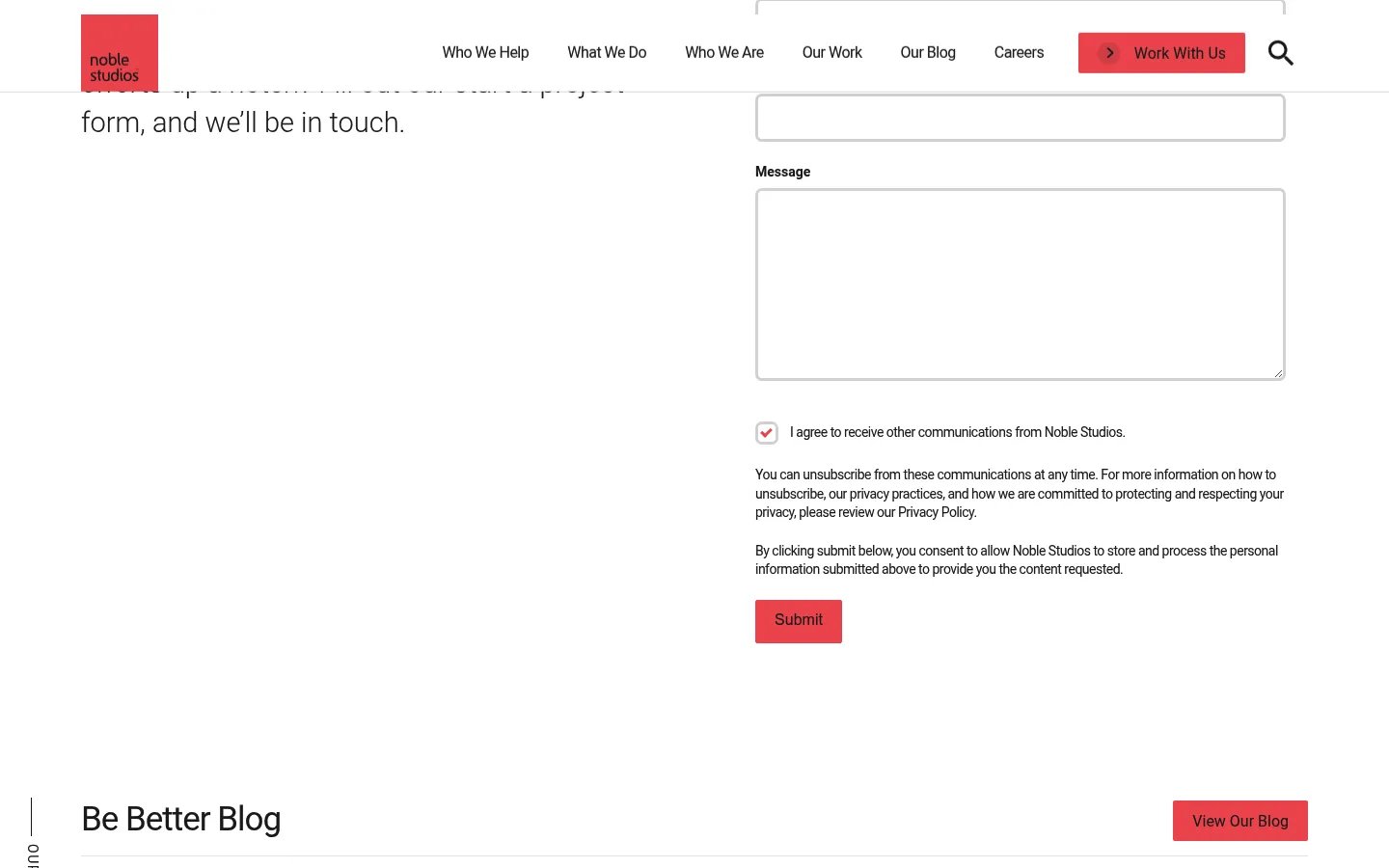Viewport: 1389px width, 868px height.
Task: Open the What We Do menu
Action: tap(607, 53)
